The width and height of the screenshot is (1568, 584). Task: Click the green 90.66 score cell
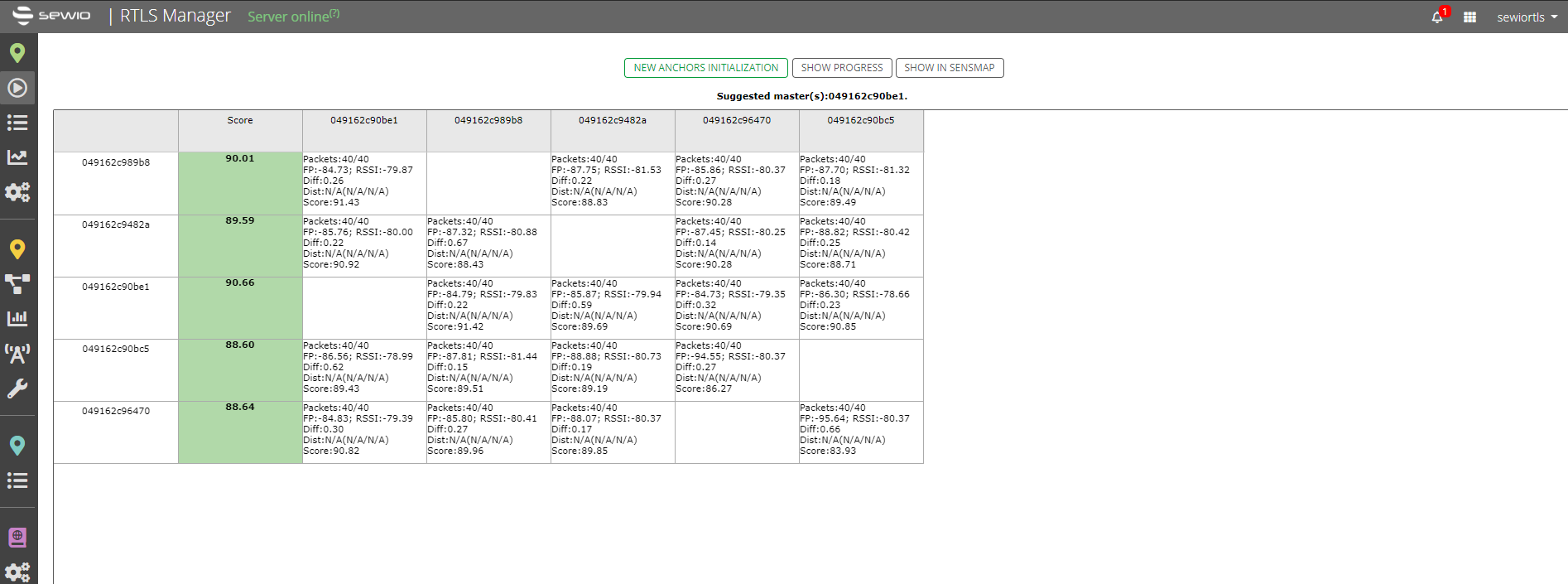pyautogui.click(x=240, y=307)
